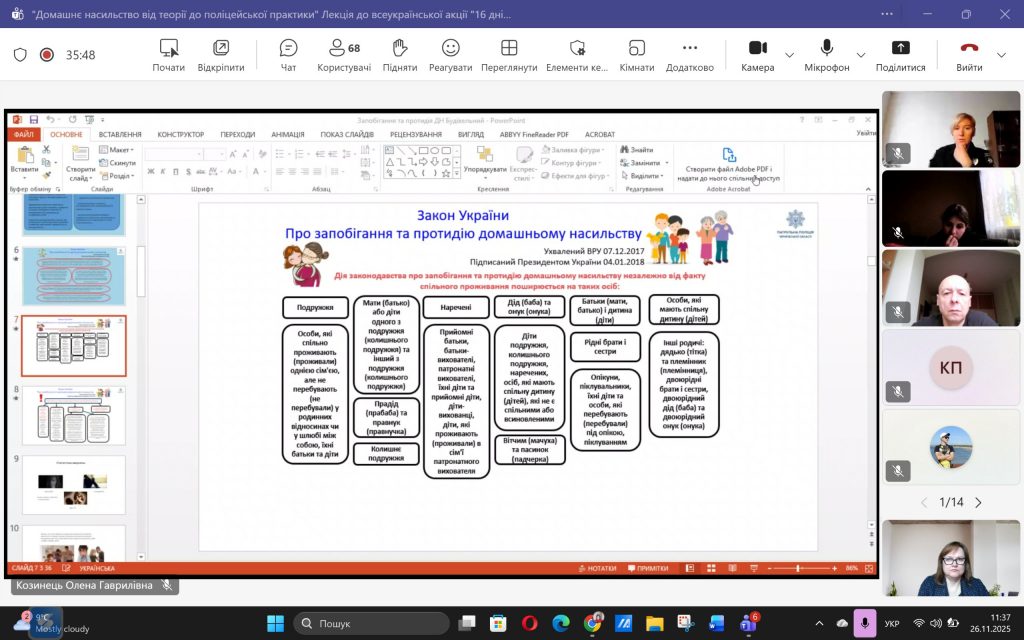Expand the microphone options chevron

point(862,55)
